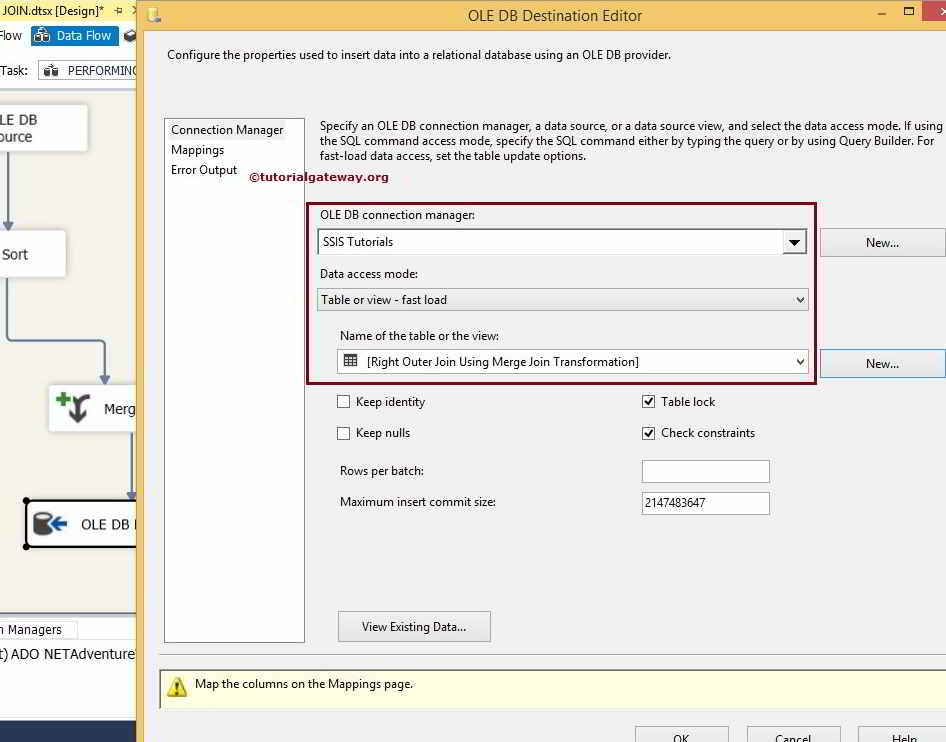Screen dimensions: 946x742
Task: Click View Existing Data button
Action: 414,627
